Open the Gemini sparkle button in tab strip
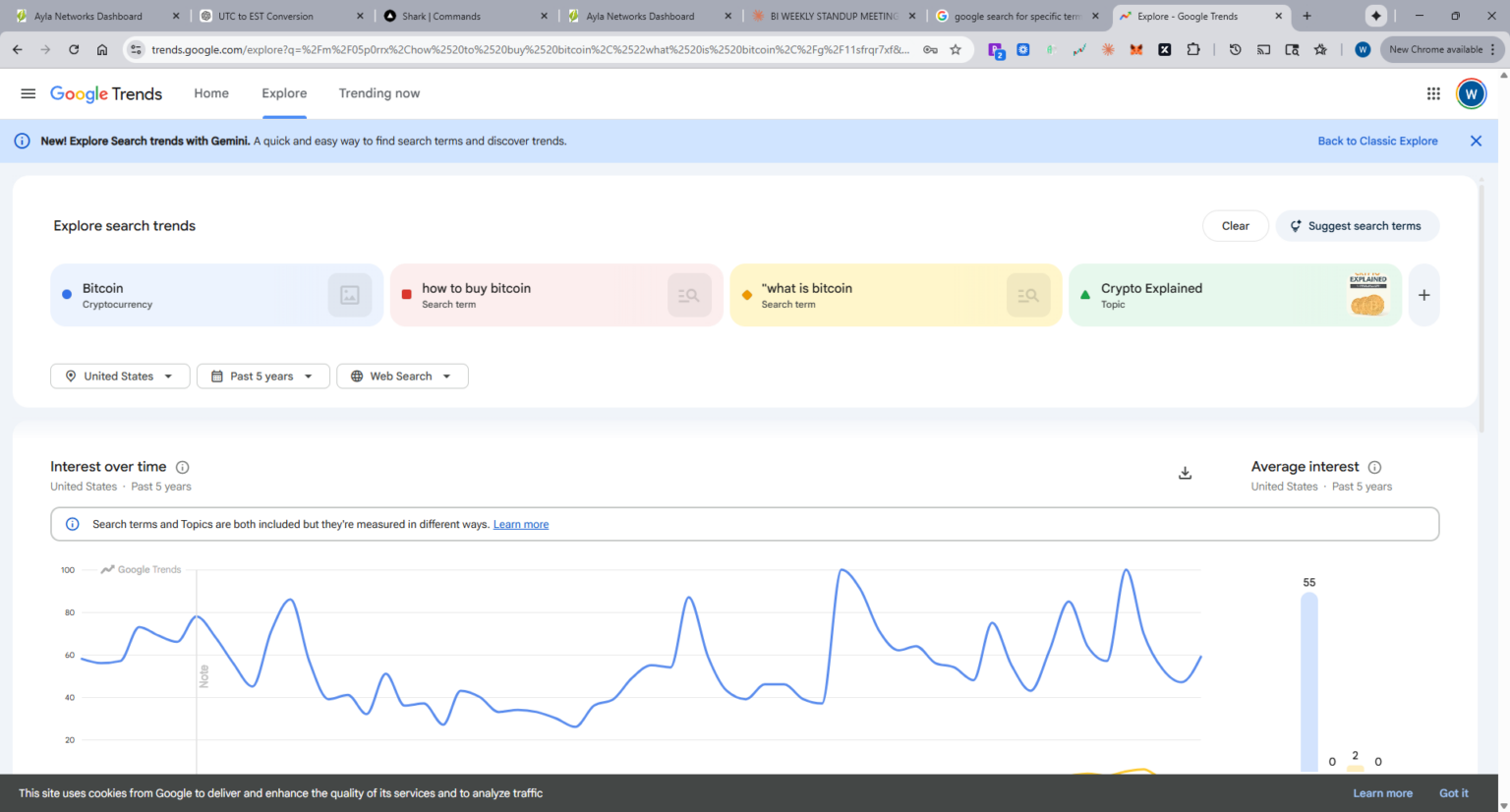The image size is (1510, 812). (x=1376, y=16)
